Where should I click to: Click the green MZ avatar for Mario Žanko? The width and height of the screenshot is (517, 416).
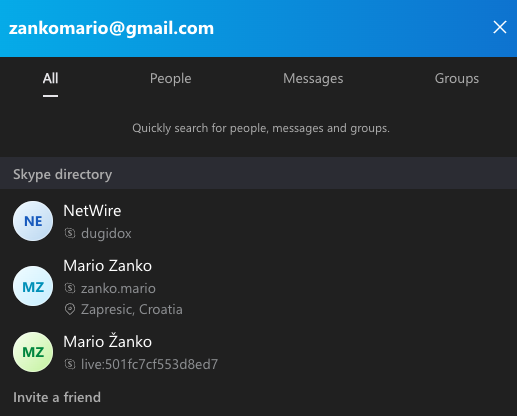click(33, 352)
